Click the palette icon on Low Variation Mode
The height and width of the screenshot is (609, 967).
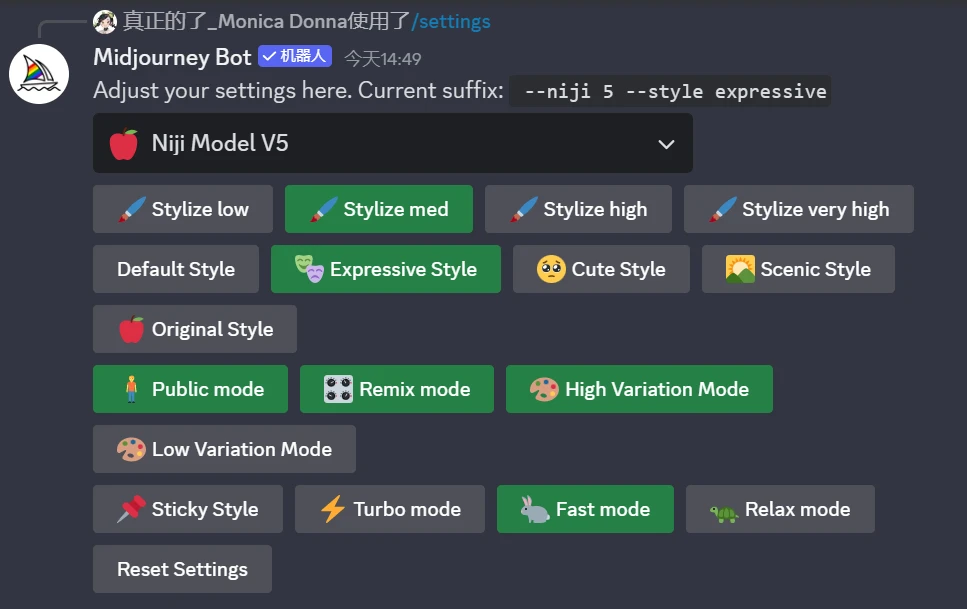[131, 449]
